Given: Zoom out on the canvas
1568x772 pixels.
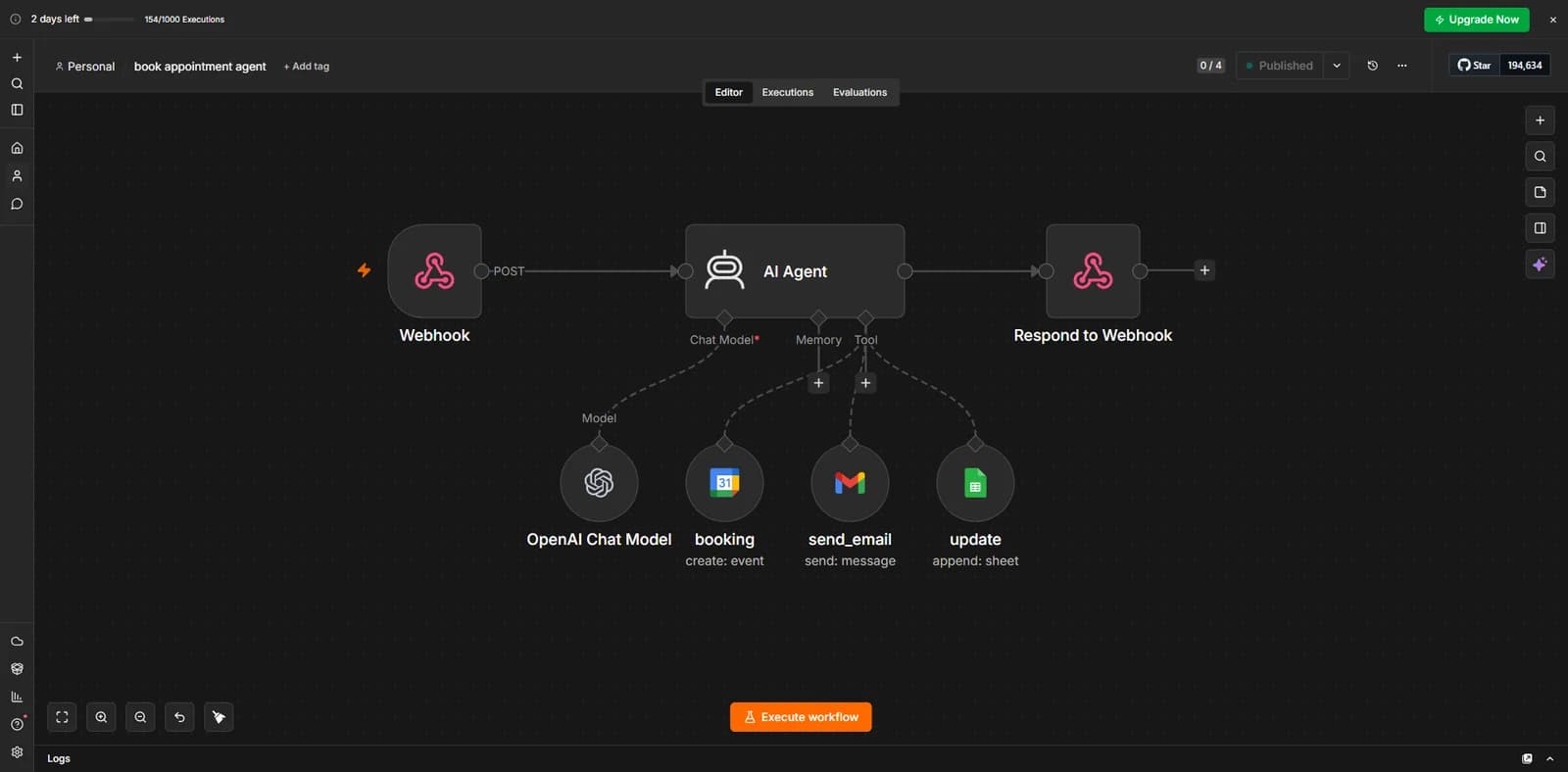Looking at the screenshot, I should (140, 717).
